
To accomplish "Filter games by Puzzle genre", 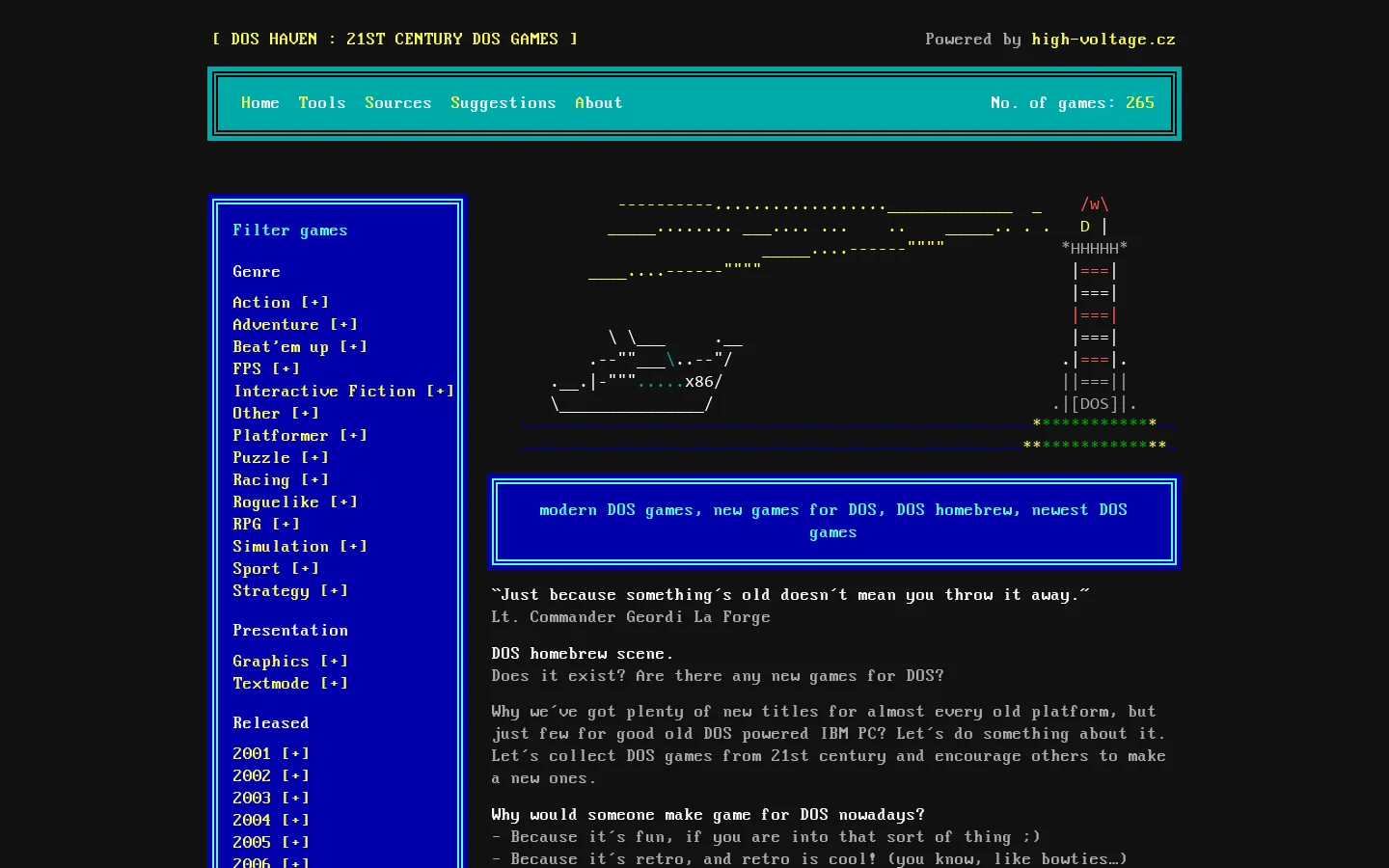I will (280, 458).
